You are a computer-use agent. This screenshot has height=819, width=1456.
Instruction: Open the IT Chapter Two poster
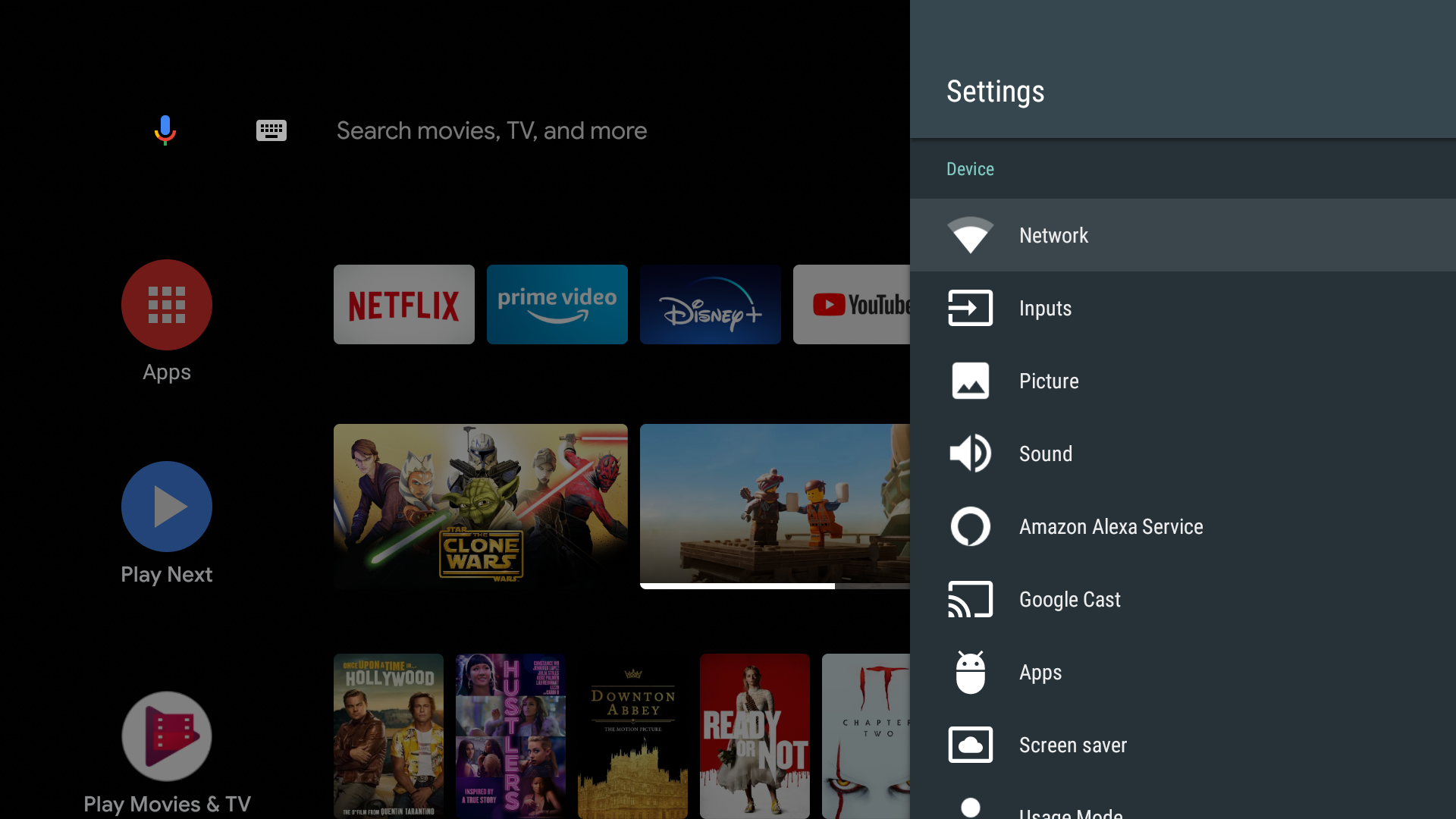coord(866,736)
